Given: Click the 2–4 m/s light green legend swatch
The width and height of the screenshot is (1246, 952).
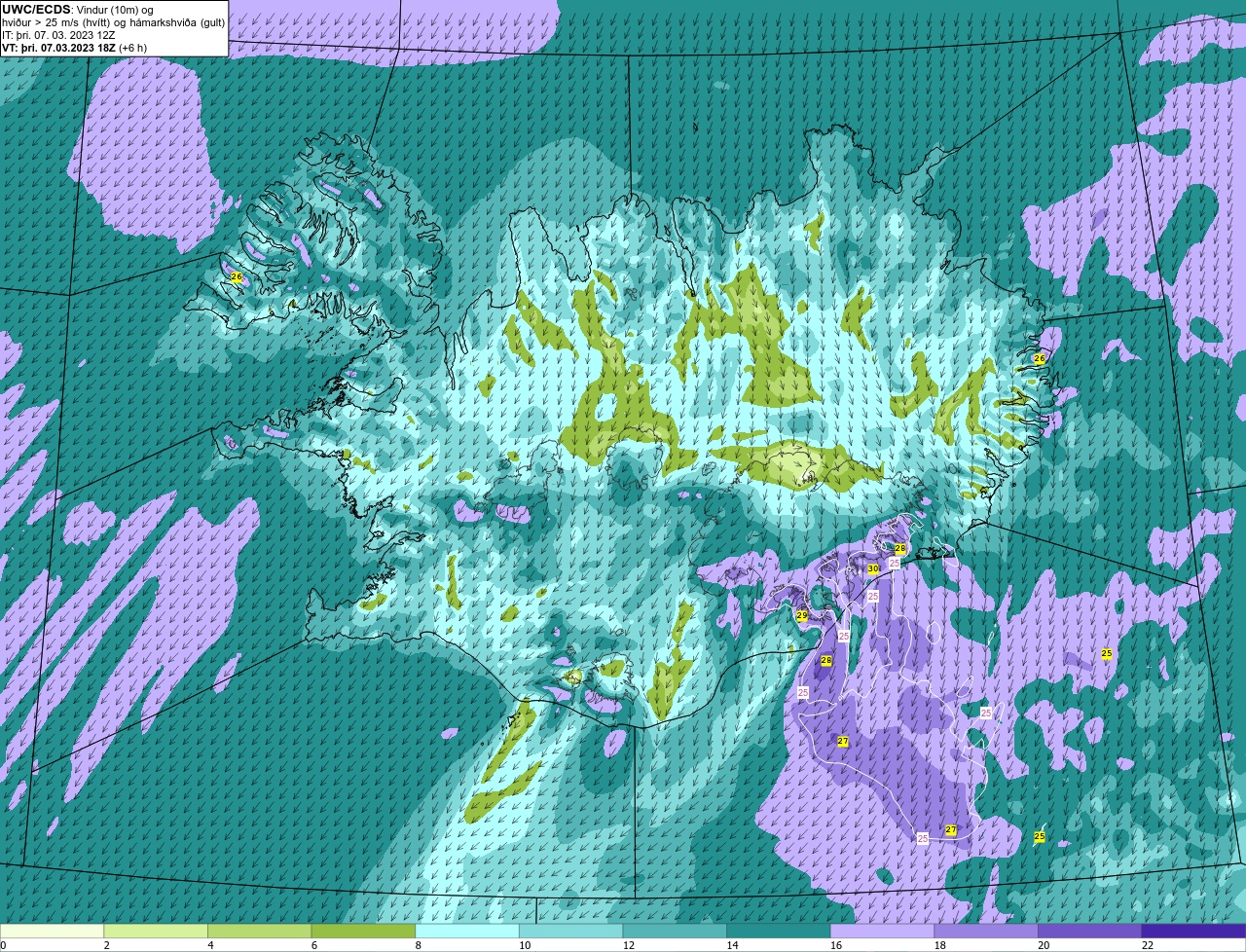Looking at the screenshot, I should click(156, 931).
